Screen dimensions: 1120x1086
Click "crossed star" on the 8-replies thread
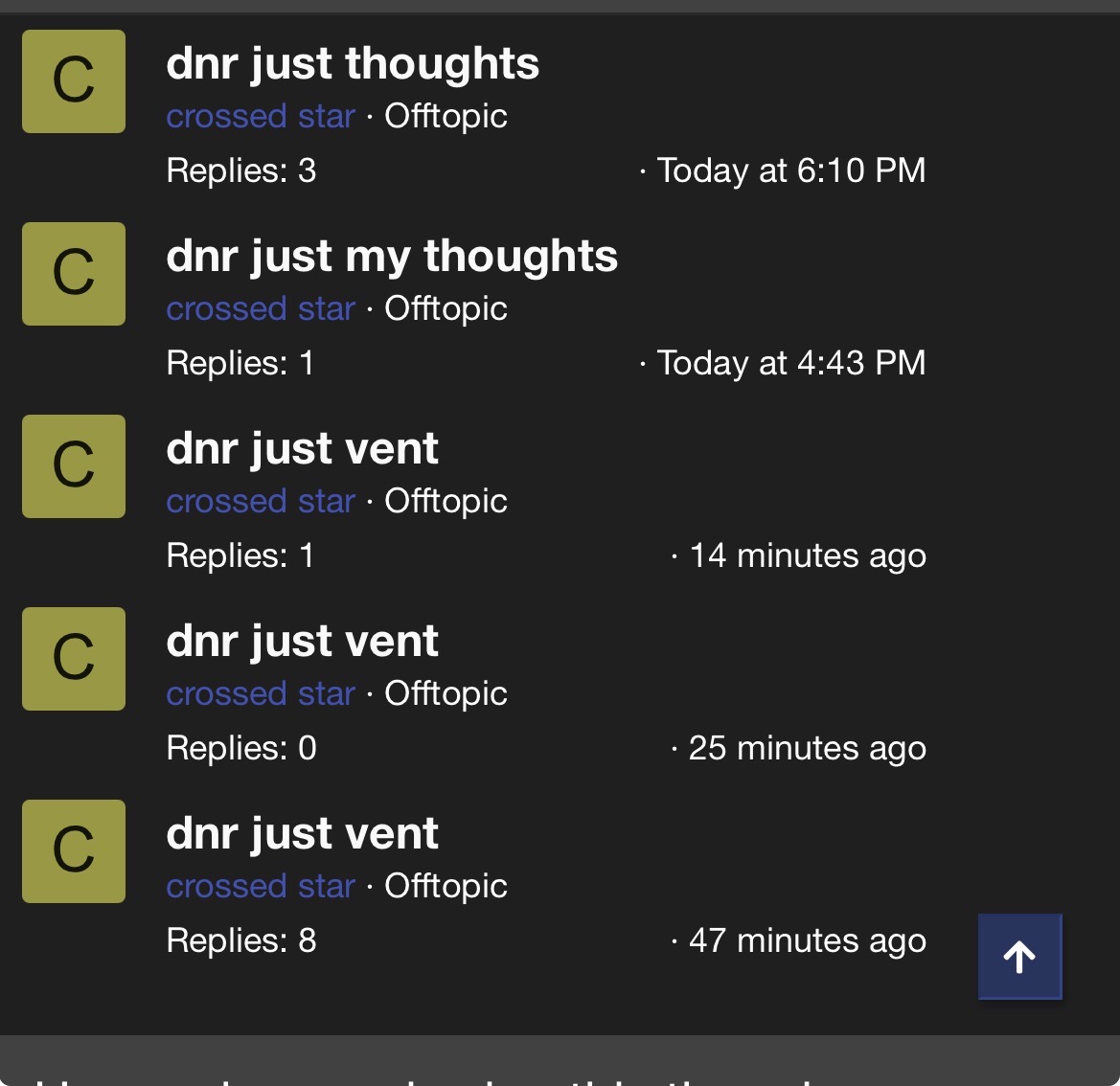coord(261,886)
